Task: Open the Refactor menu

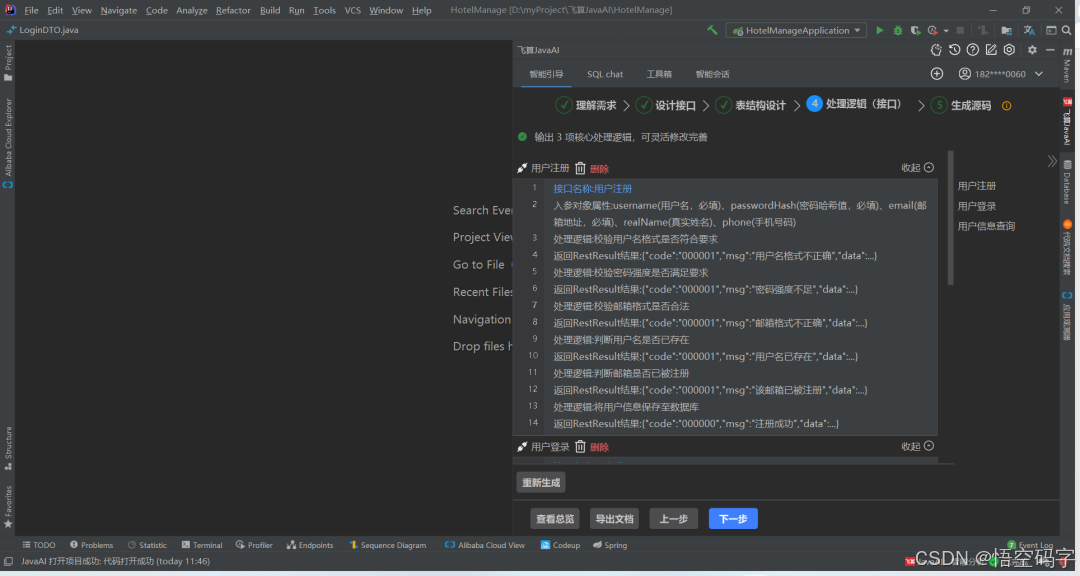Action: click(x=233, y=10)
